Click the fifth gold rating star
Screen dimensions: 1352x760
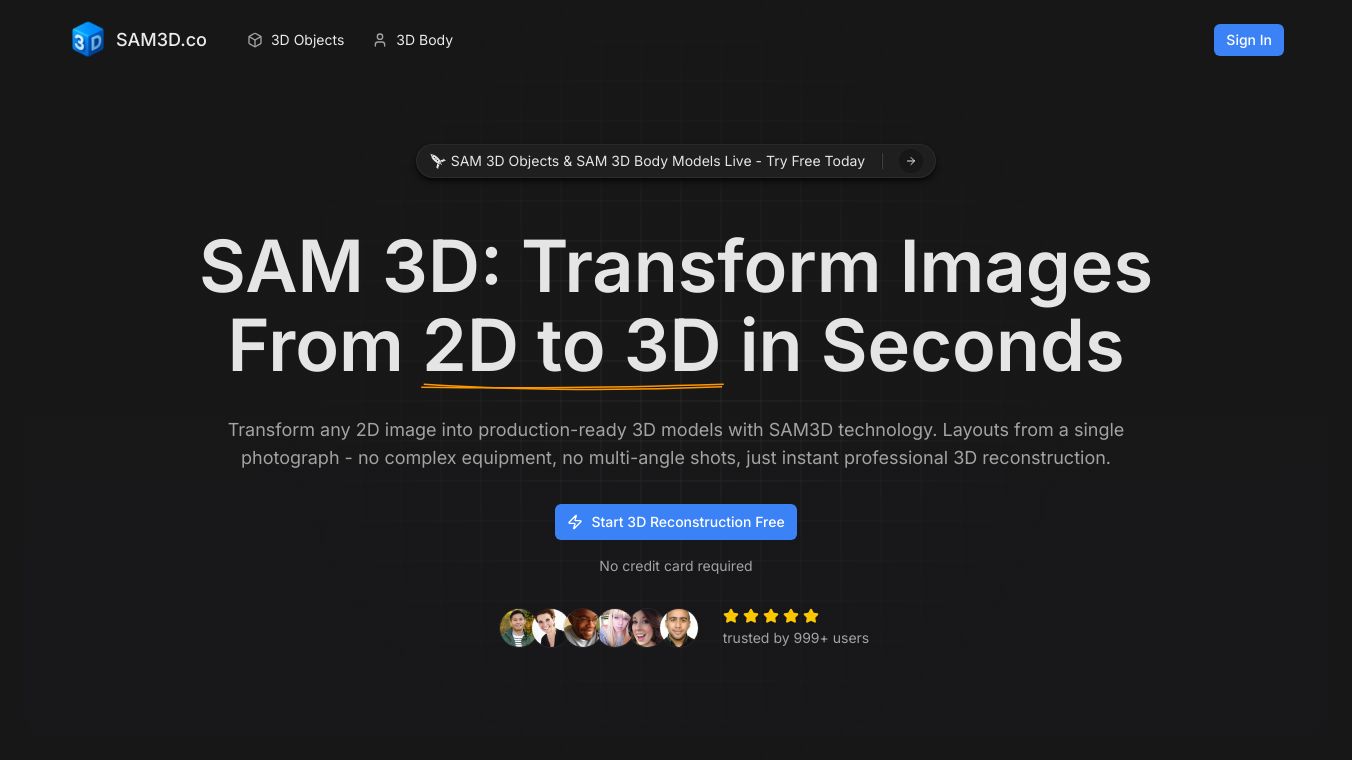(811, 616)
